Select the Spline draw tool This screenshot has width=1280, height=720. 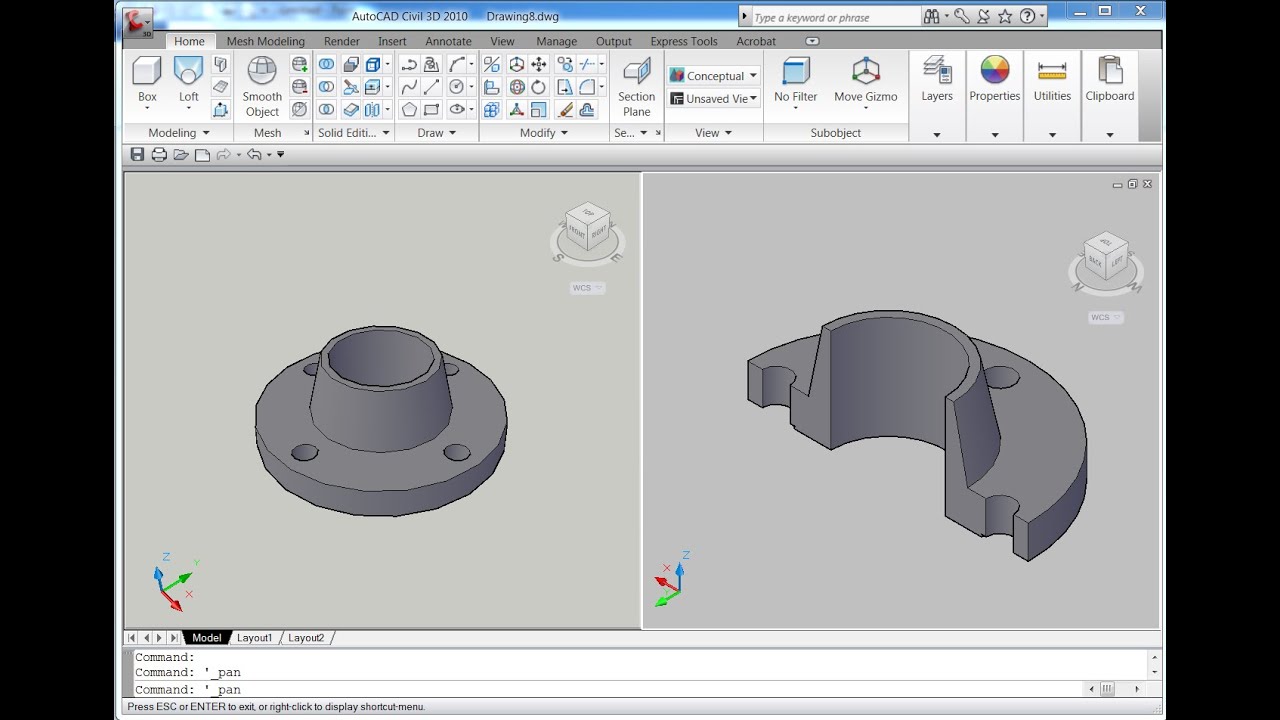click(408, 87)
